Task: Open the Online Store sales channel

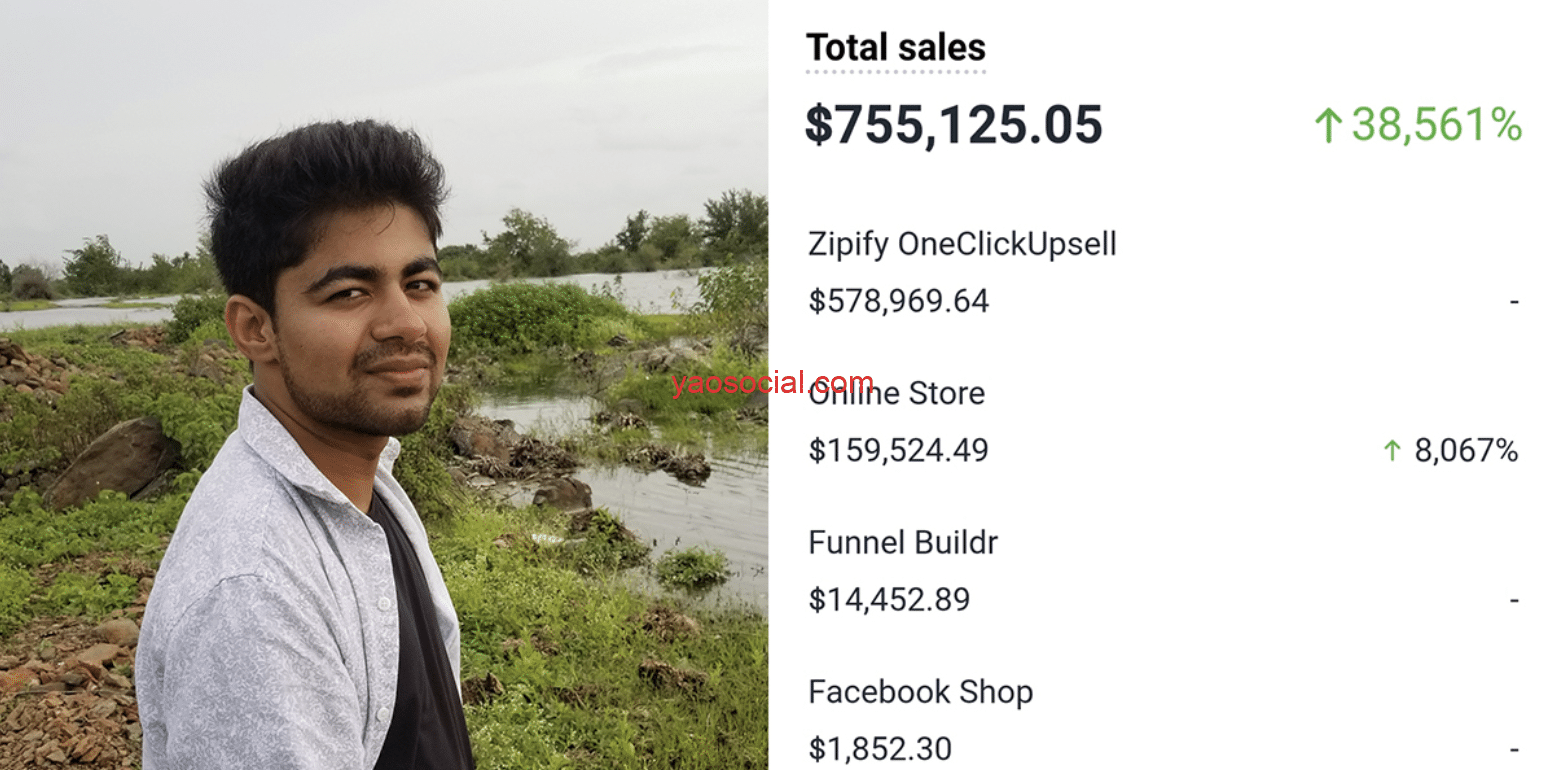Action: (x=896, y=394)
